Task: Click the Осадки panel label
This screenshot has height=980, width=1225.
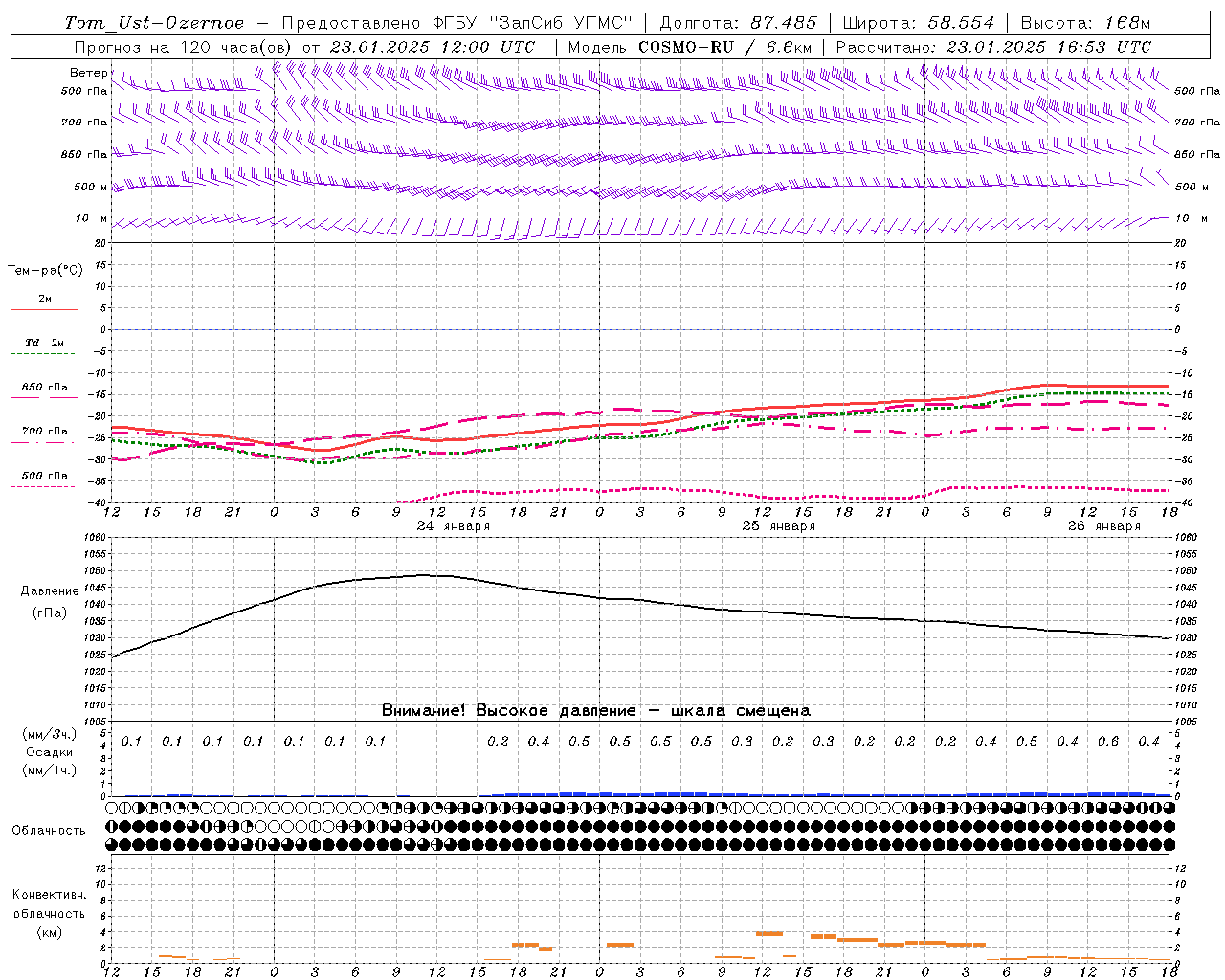Action: coord(51,752)
